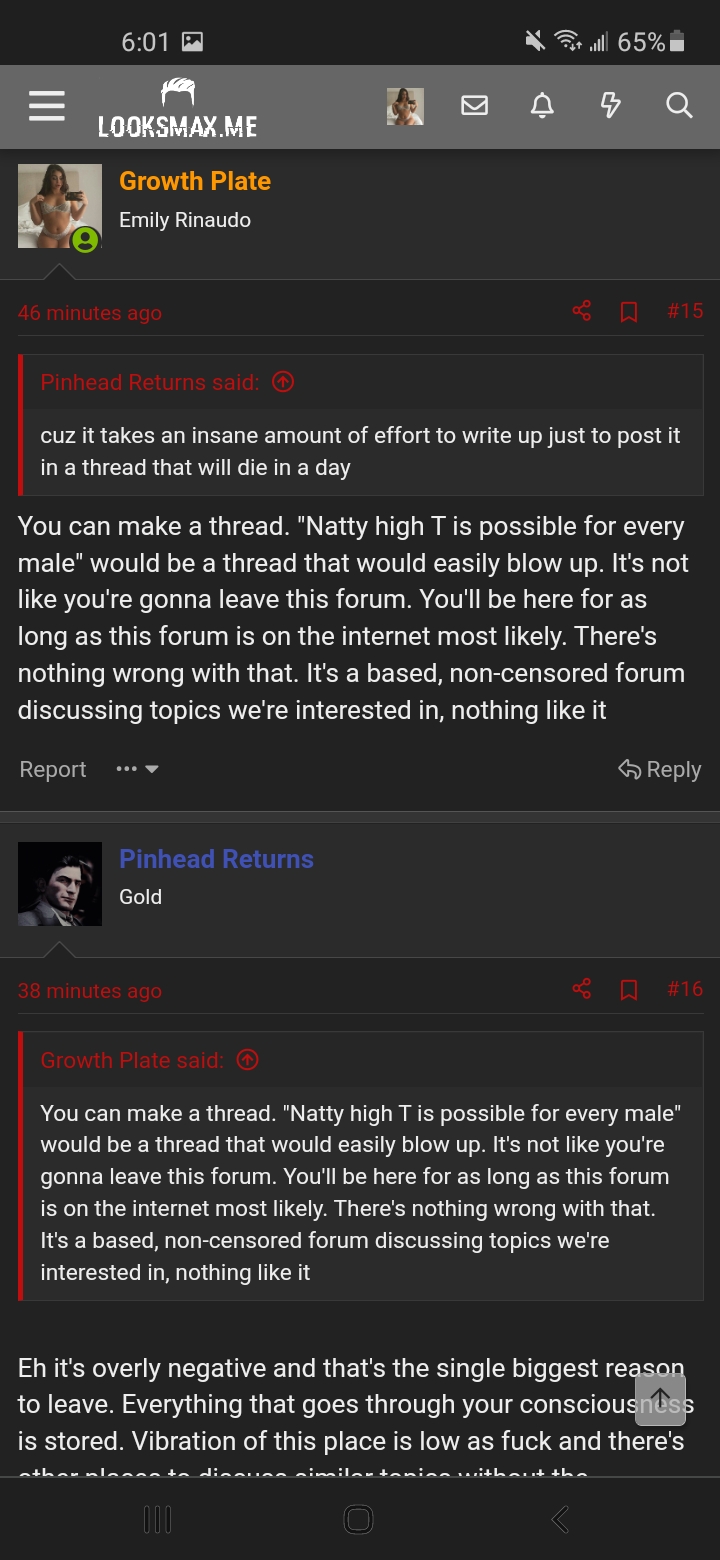Open the hamburger navigation menu
This screenshot has height=1560, width=720.
click(x=46, y=106)
